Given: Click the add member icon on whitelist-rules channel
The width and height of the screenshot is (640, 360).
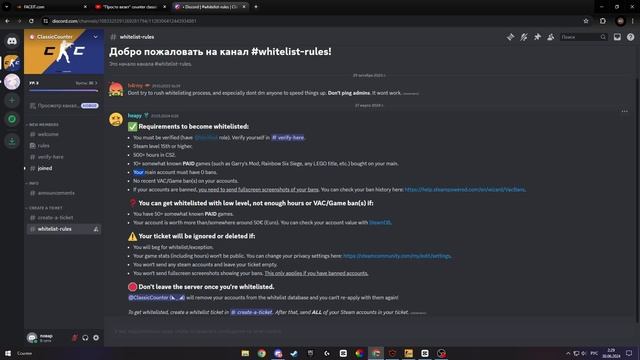Looking at the screenshot, I should click(96, 229).
